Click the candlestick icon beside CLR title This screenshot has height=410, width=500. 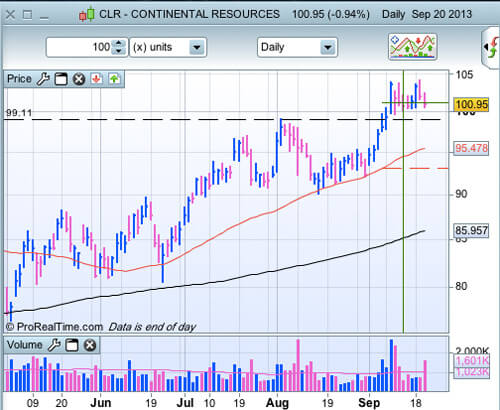click(x=87, y=15)
